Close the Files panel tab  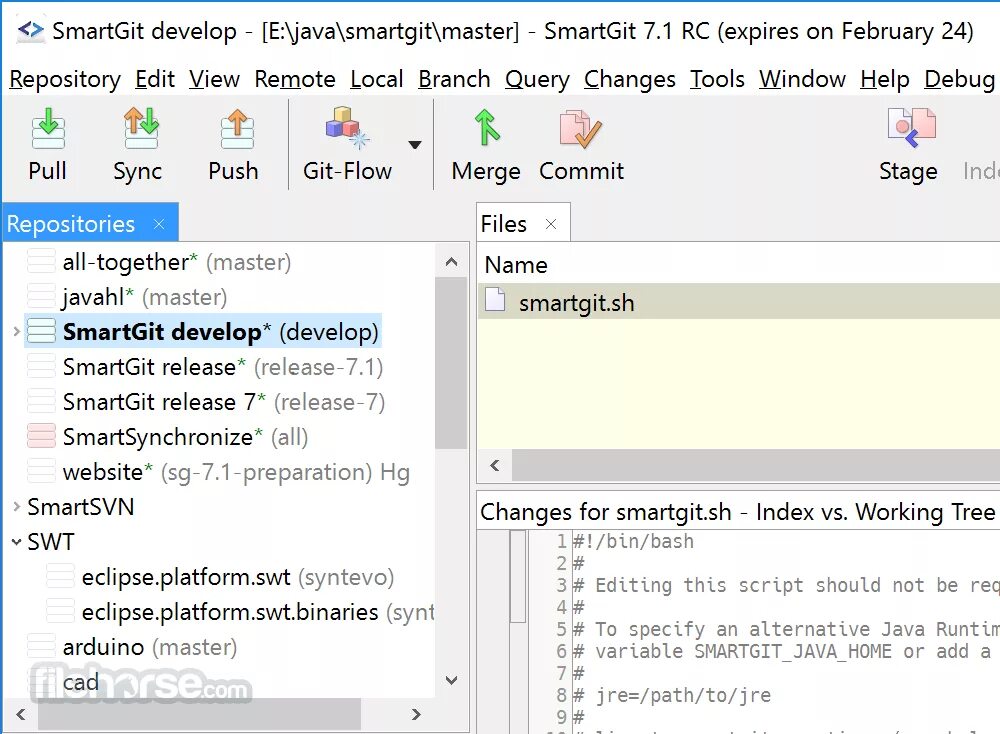(551, 224)
